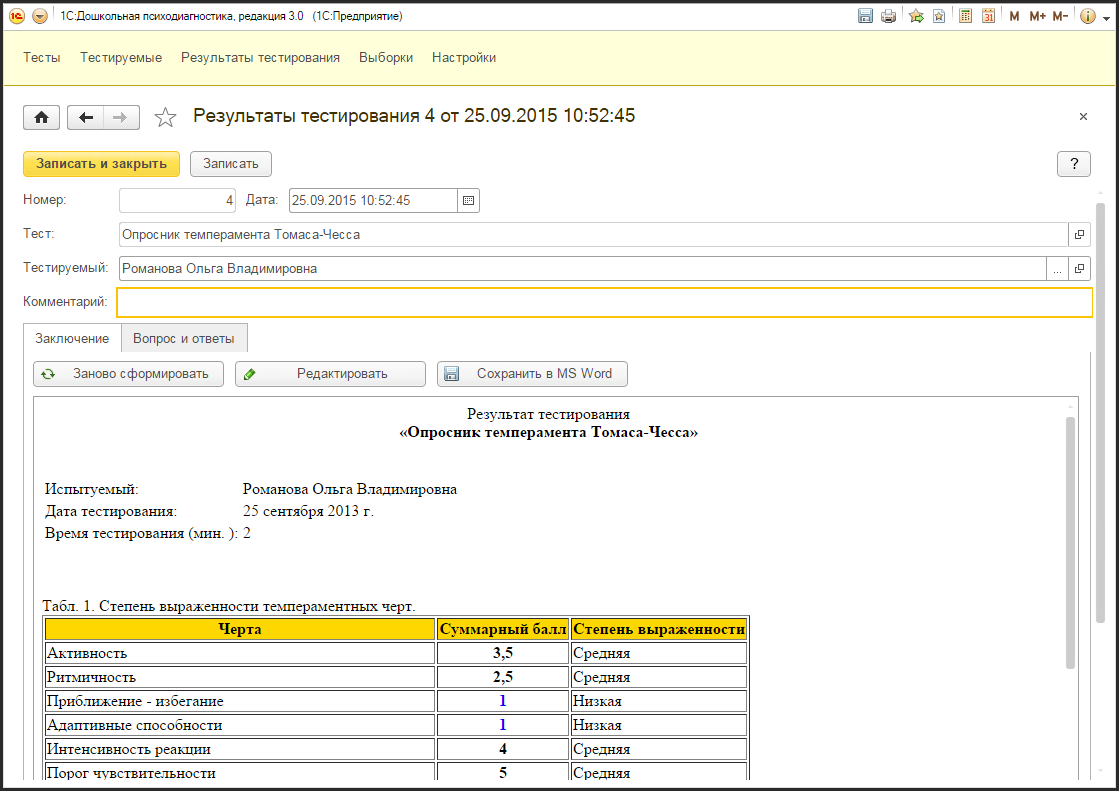Click the Заново сформировать button
The height and width of the screenshot is (791, 1119).
tap(128, 374)
